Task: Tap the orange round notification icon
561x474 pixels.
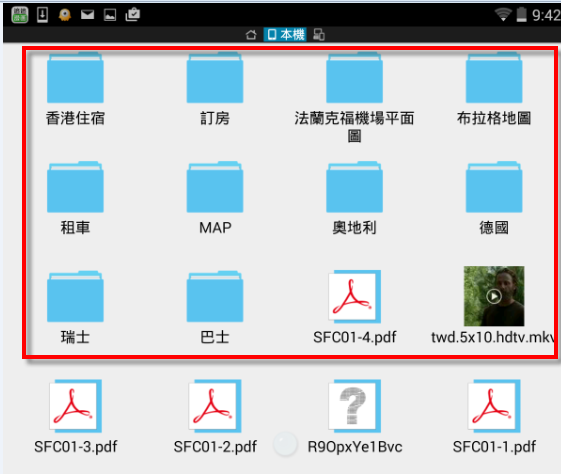Action: click(x=65, y=15)
